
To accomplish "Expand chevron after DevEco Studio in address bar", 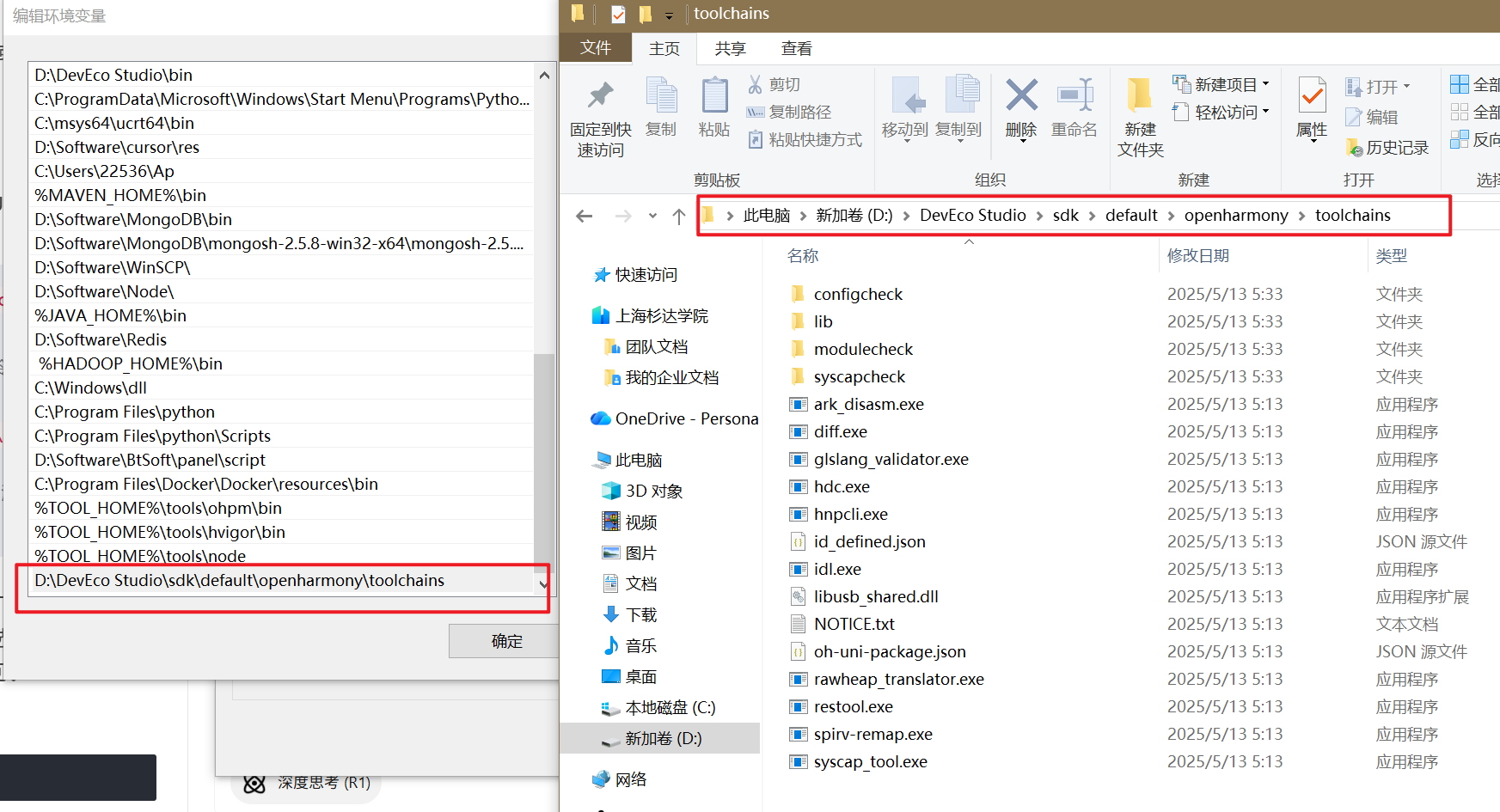I will [1039, 216].
